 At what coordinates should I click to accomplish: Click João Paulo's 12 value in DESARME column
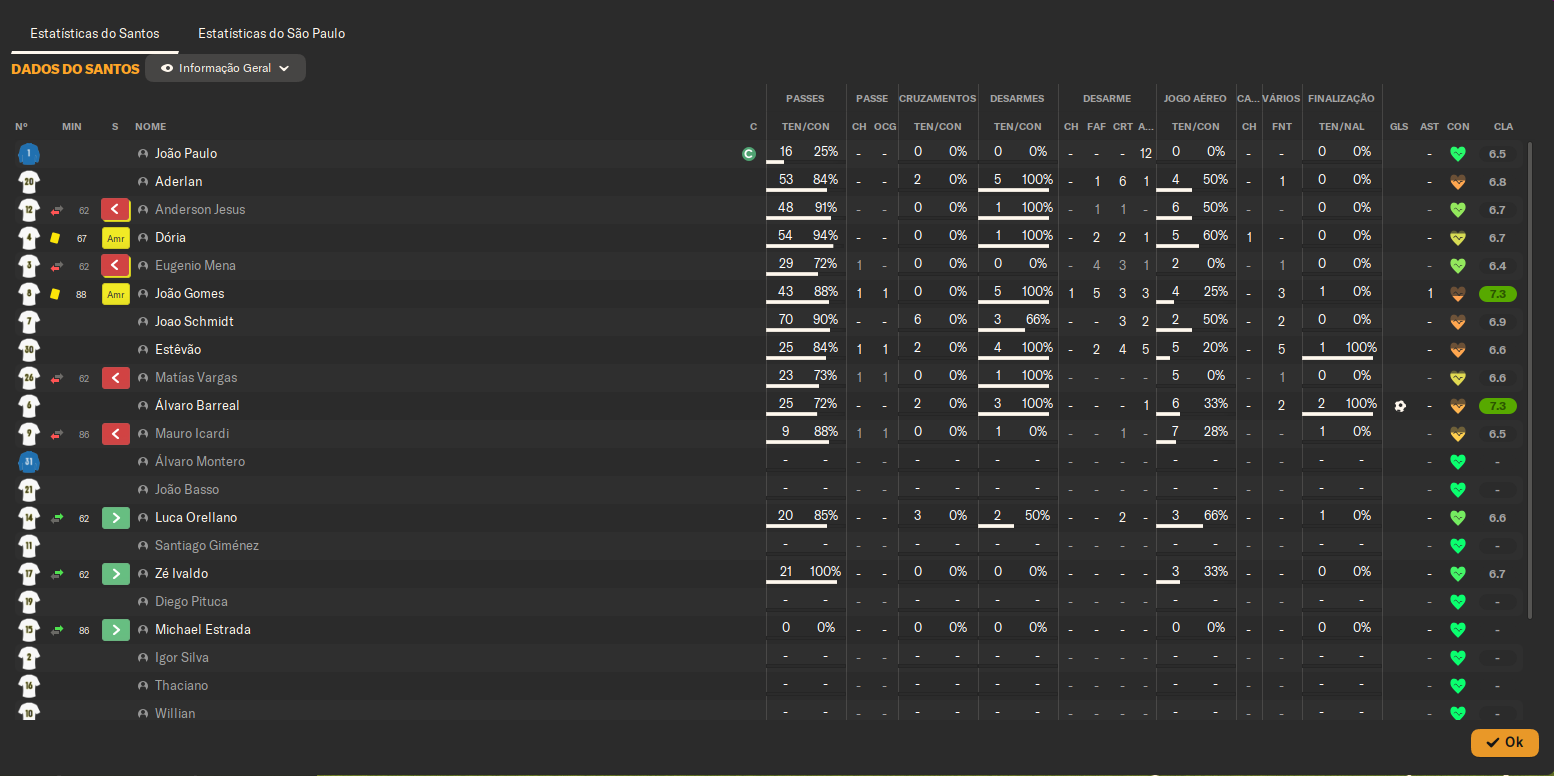pos(1146,153)
